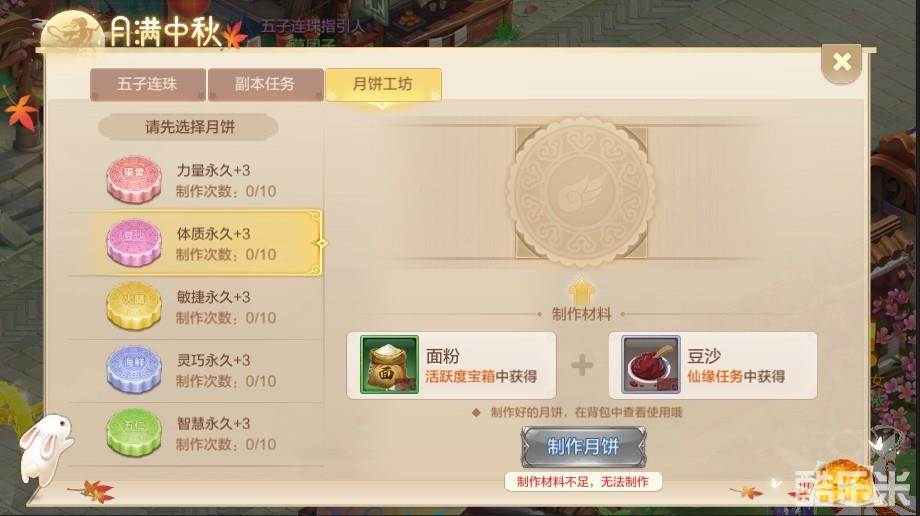Select the green 五仁 mooncake icon
This screenshot has height=516, width=920.
point(134,433)
